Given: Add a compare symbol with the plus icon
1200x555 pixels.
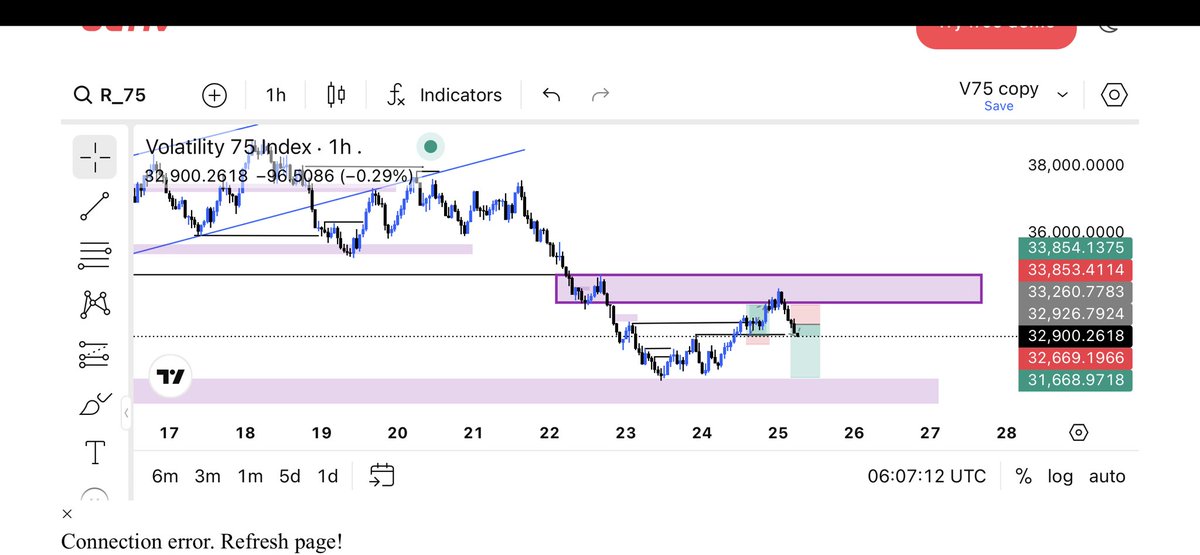Looking at the screenshot, I should 214,95.
